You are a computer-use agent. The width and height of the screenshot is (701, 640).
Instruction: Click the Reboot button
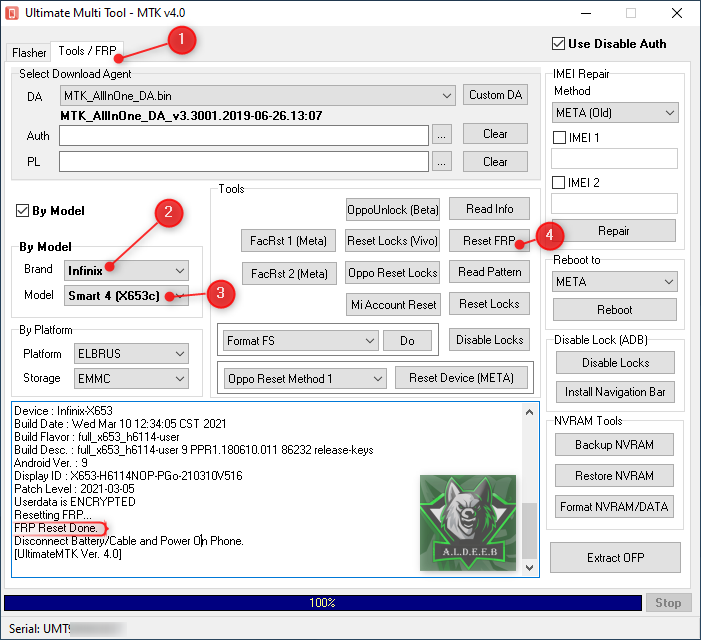[x=615, y=310]
